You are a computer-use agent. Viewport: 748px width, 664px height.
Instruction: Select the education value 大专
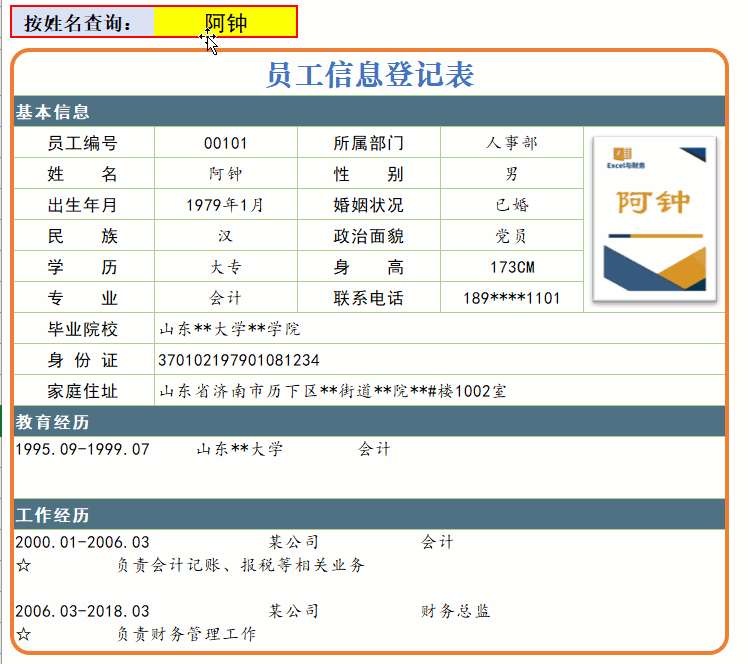click(x=226, y=267)
